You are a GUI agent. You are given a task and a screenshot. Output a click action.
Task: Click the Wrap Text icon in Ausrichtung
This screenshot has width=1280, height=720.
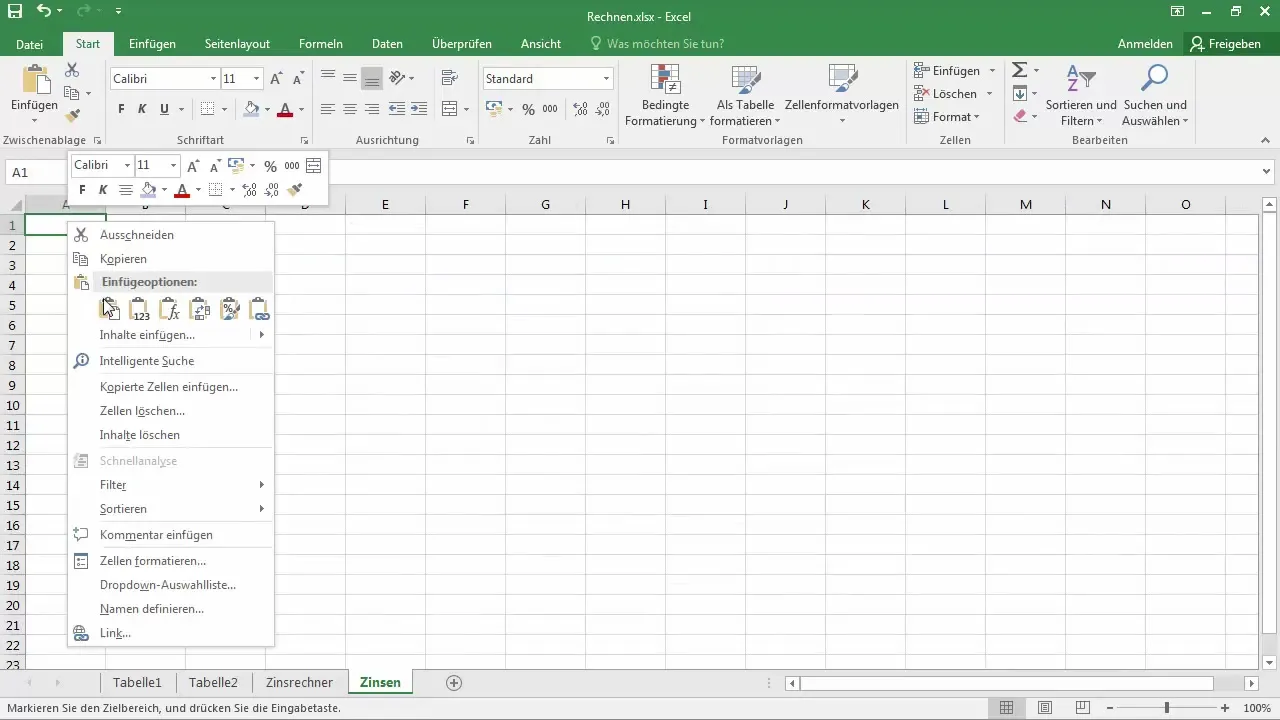point(449,78)
